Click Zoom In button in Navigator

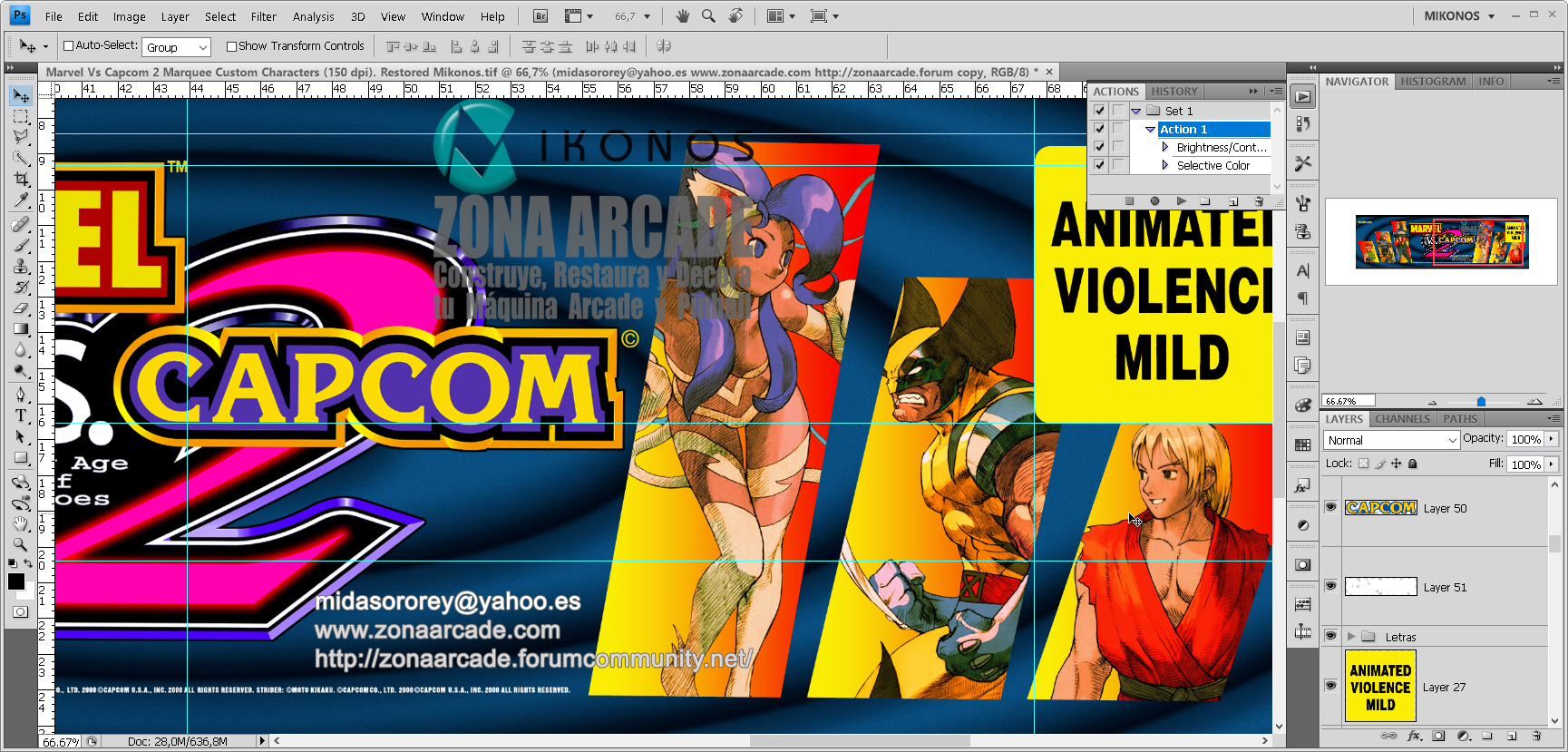[x=1534, y=401]
